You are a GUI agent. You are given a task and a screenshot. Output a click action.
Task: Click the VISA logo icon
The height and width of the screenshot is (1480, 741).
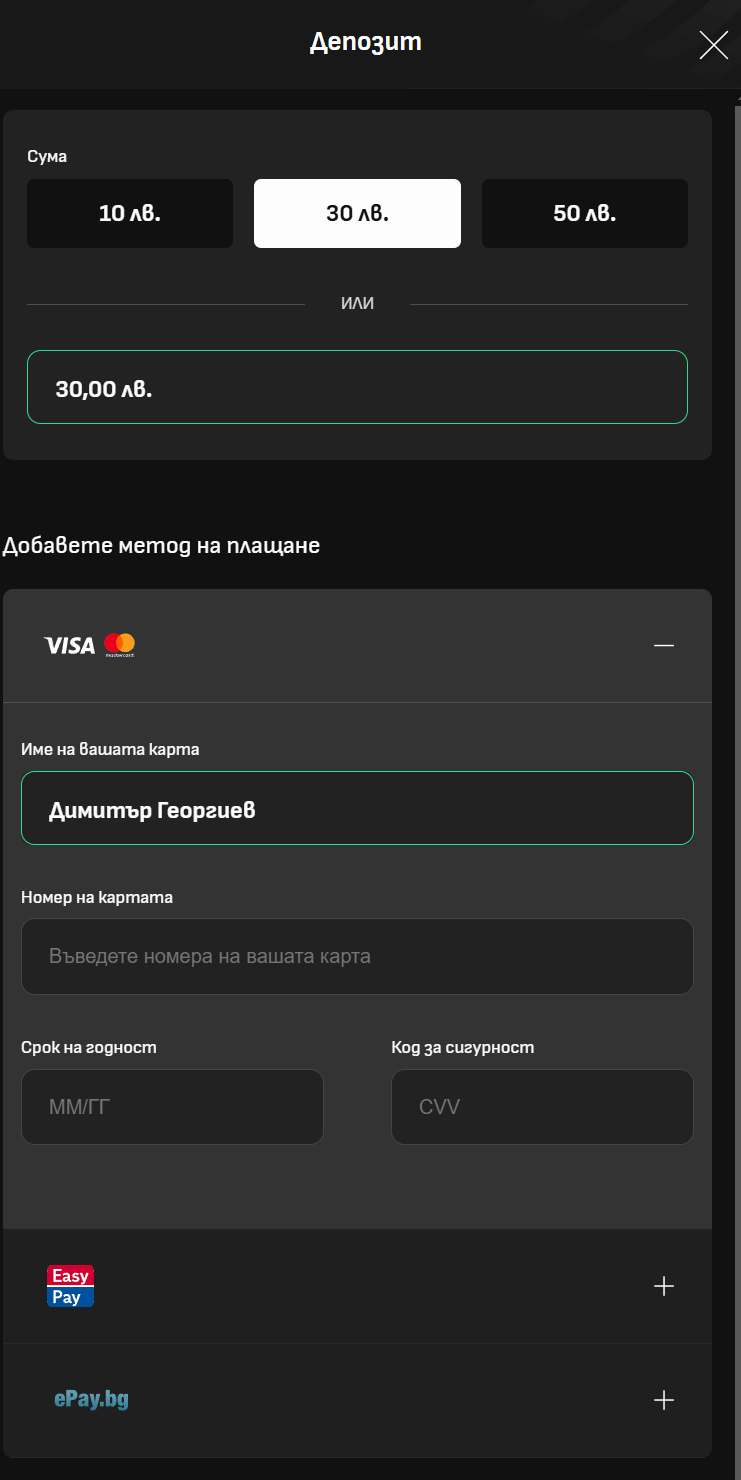click(x=70, y=646)
